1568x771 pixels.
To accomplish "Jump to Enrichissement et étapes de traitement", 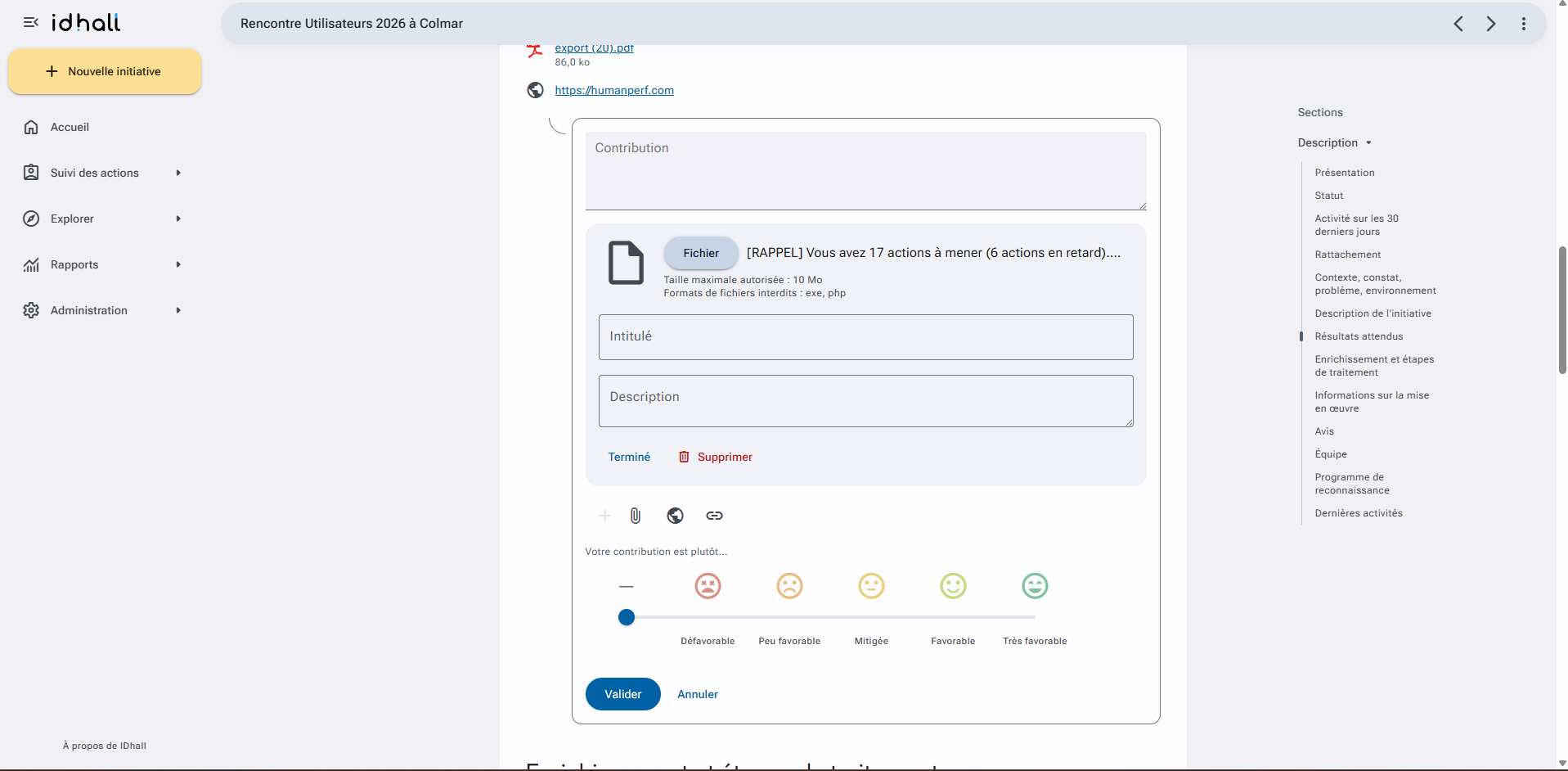I will (1374, 366).
